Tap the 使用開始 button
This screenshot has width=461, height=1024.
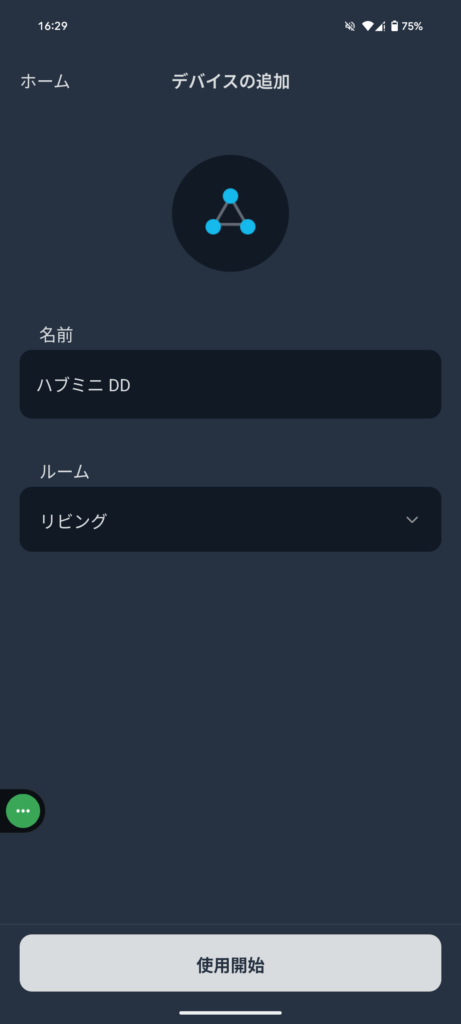click(x=230, y=963)
